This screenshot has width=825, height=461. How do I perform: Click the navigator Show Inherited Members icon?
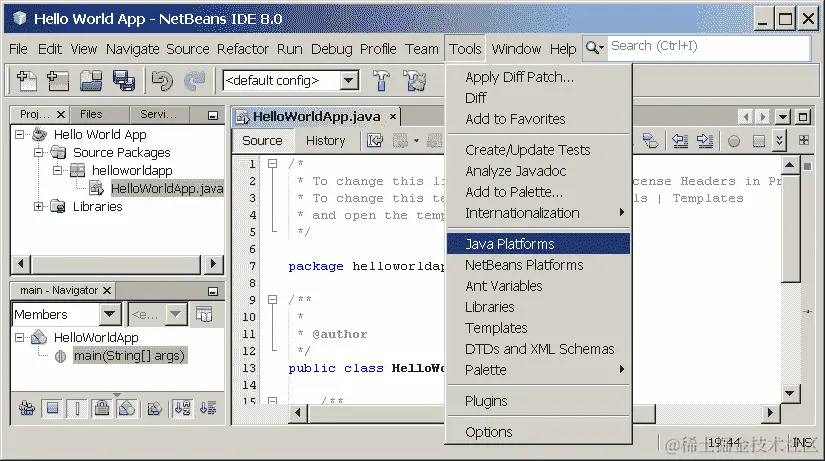pyautogui.click(x=27, y=408)
